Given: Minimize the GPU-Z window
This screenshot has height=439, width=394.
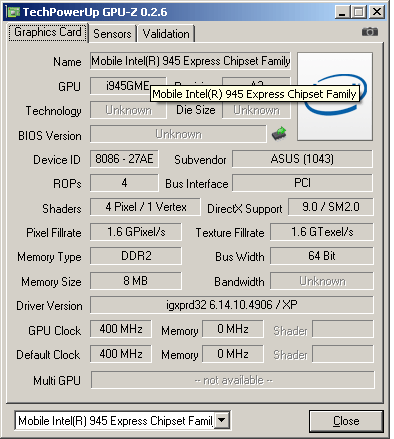Looking at the screenshot, I should click(x=342, y=12).
